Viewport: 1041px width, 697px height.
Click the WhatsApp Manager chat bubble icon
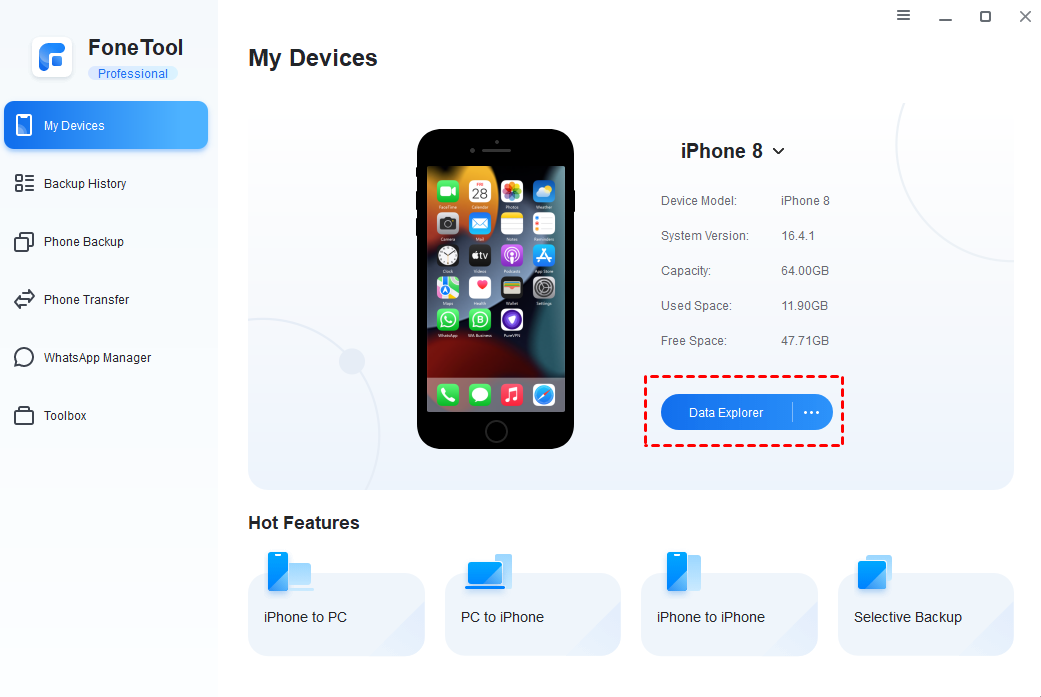click(x=24, y=357)
